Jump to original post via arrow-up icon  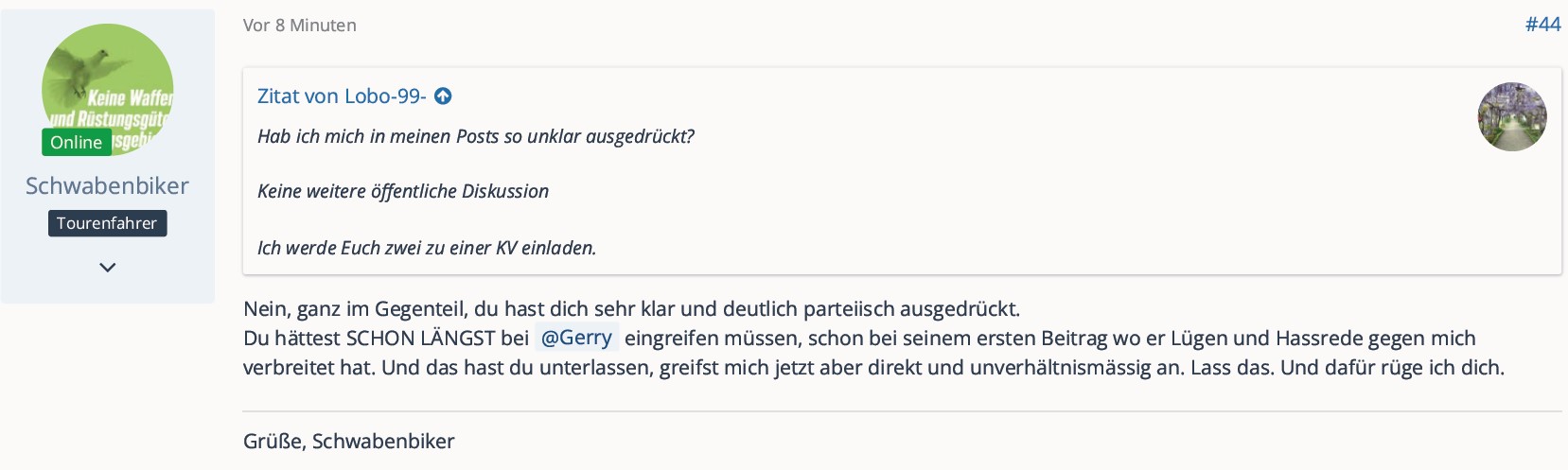443,96
